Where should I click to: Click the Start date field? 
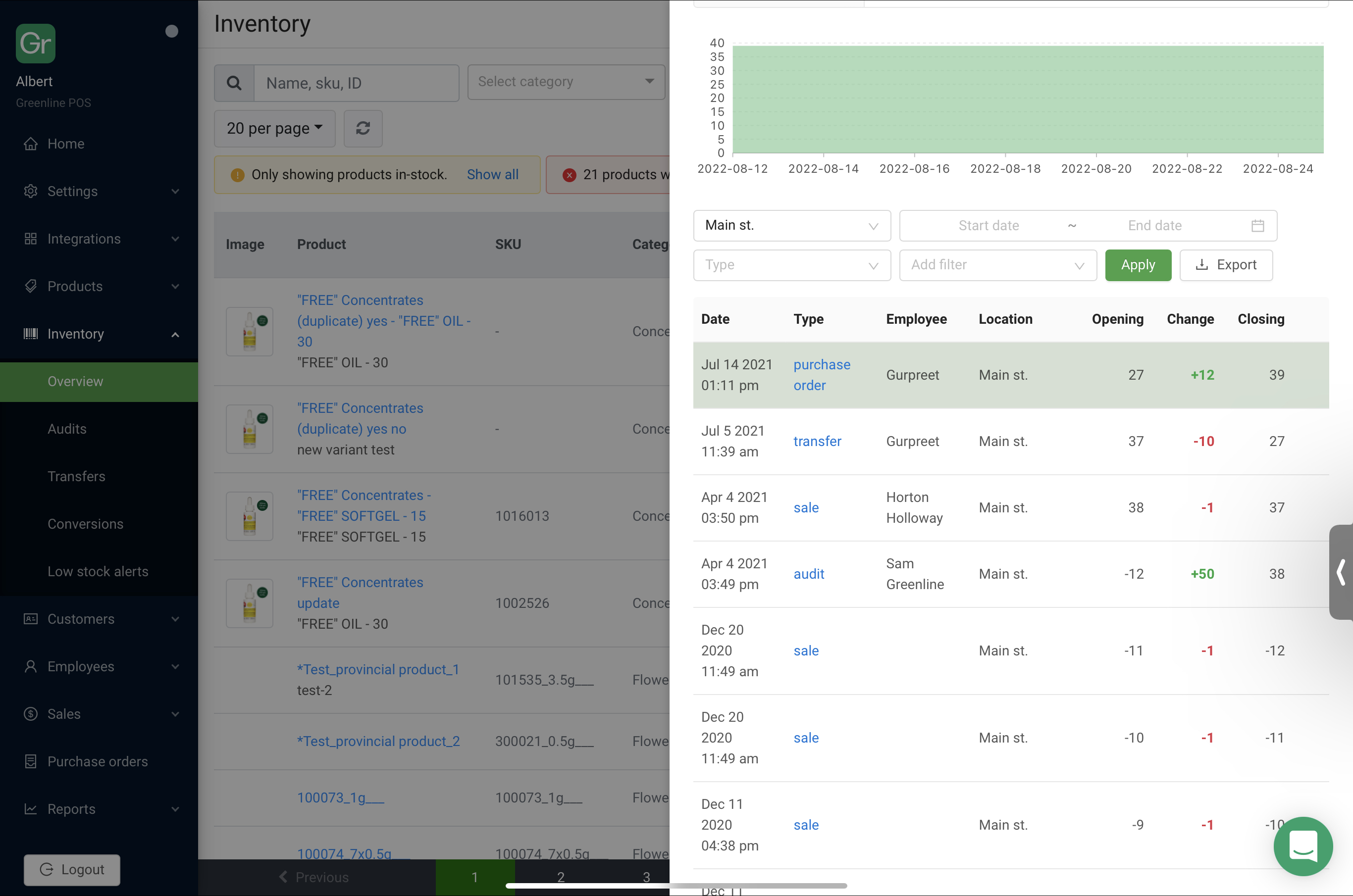tap(989, 225)
